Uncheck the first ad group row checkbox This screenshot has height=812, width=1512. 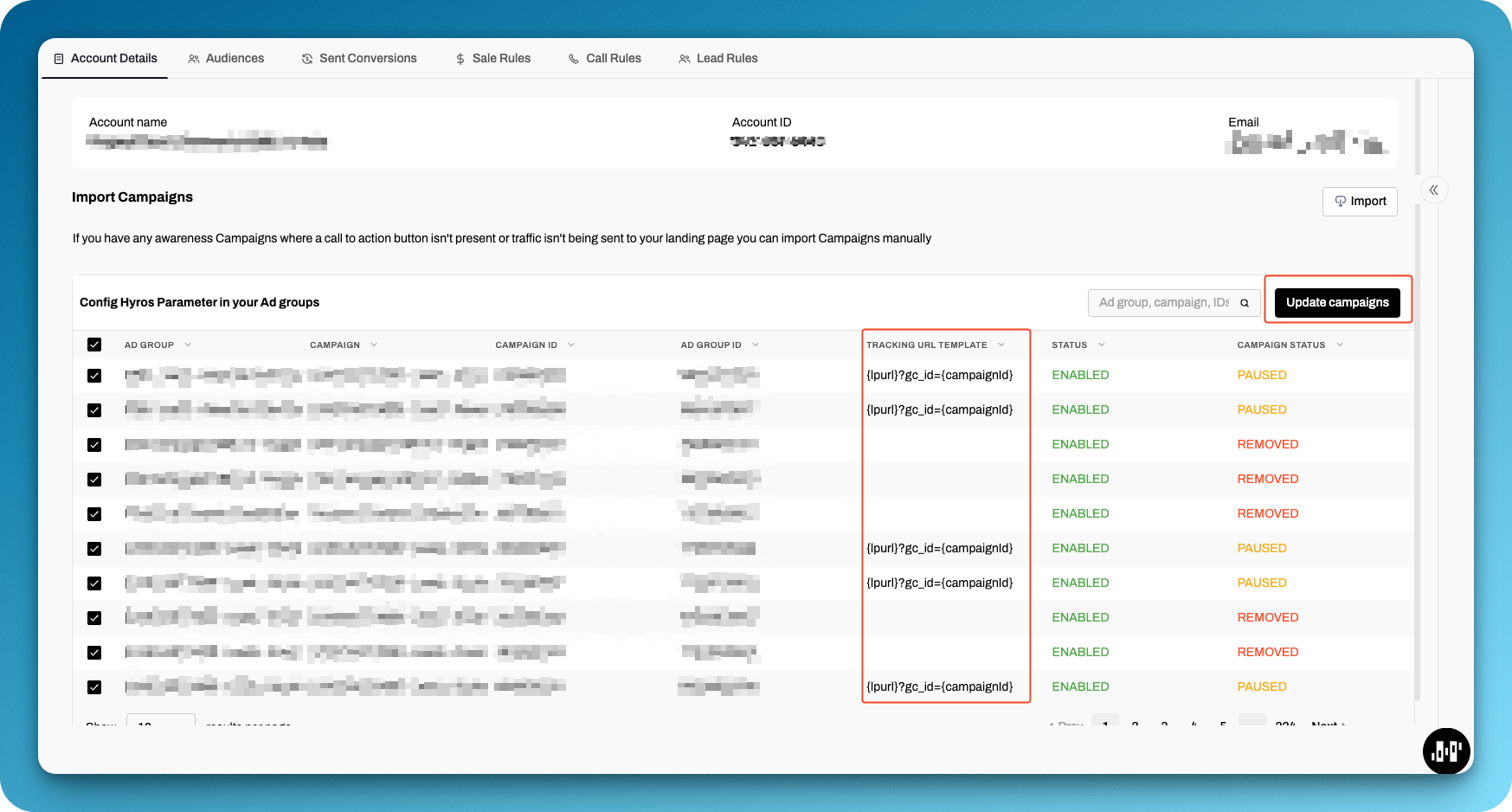coord(94,376)
